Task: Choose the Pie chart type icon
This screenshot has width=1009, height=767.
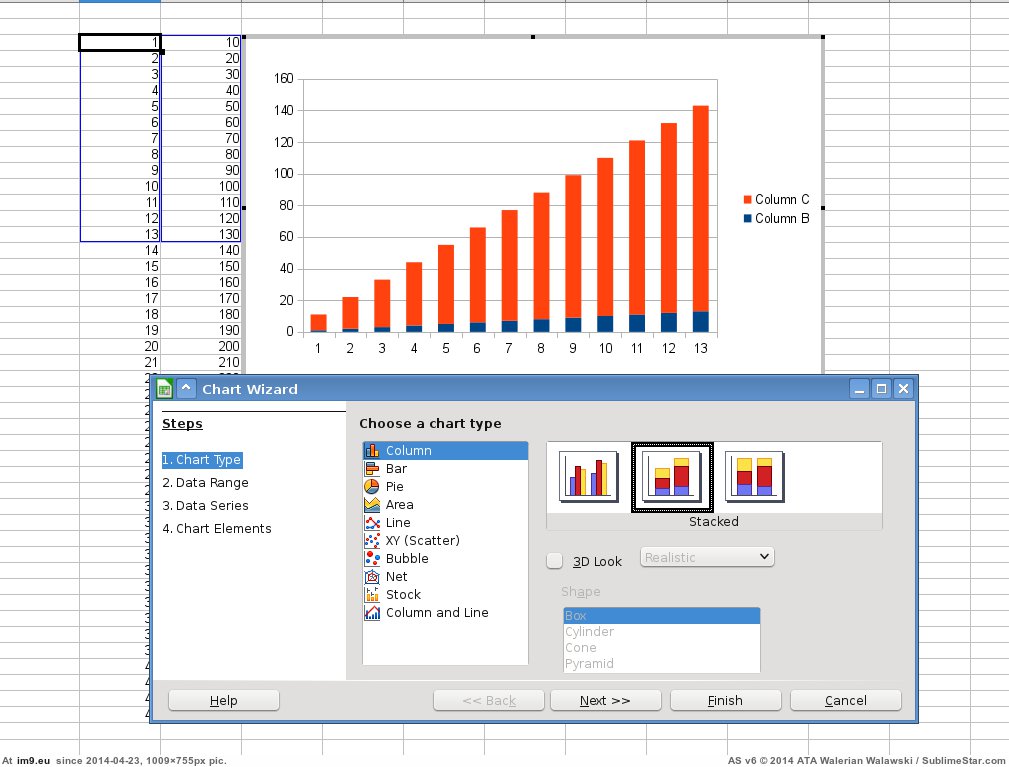Action: click(x=372, y=487)
